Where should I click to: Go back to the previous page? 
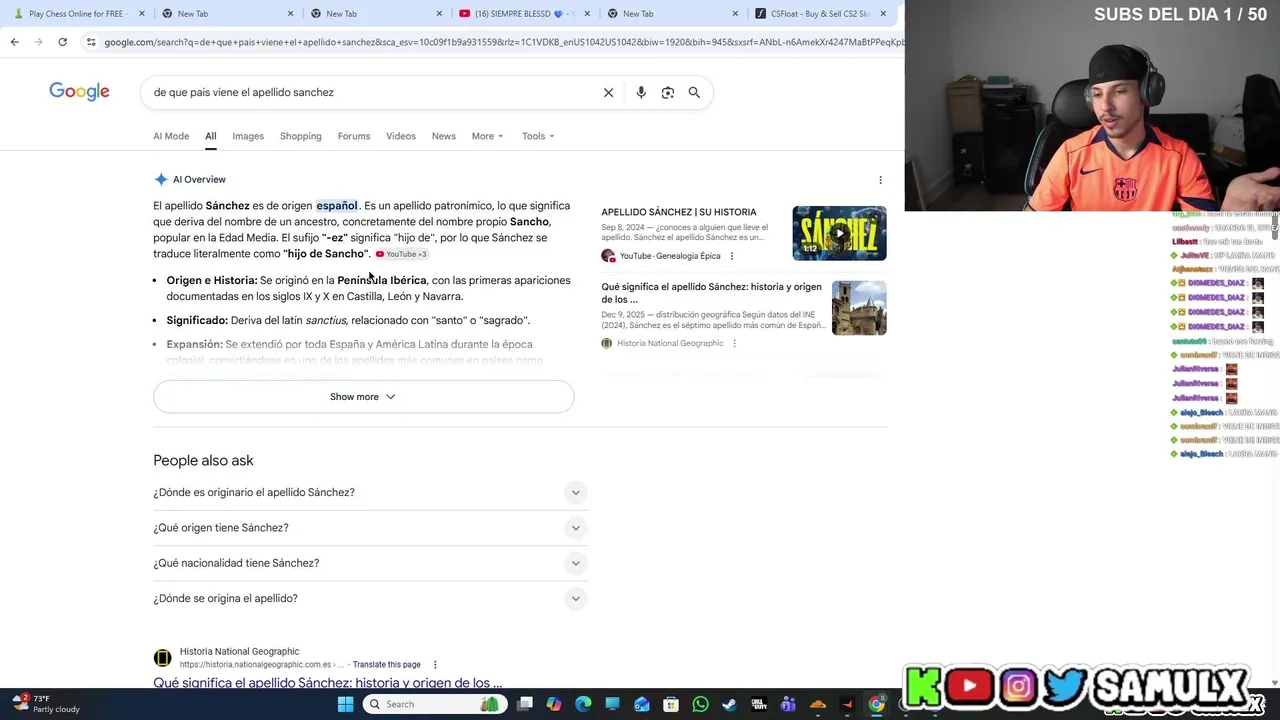pos(14,42)
